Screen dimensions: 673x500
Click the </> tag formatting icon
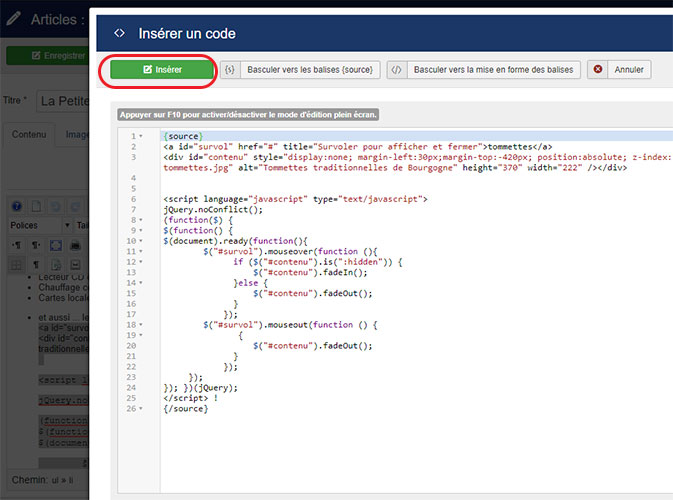click(397, 70)
